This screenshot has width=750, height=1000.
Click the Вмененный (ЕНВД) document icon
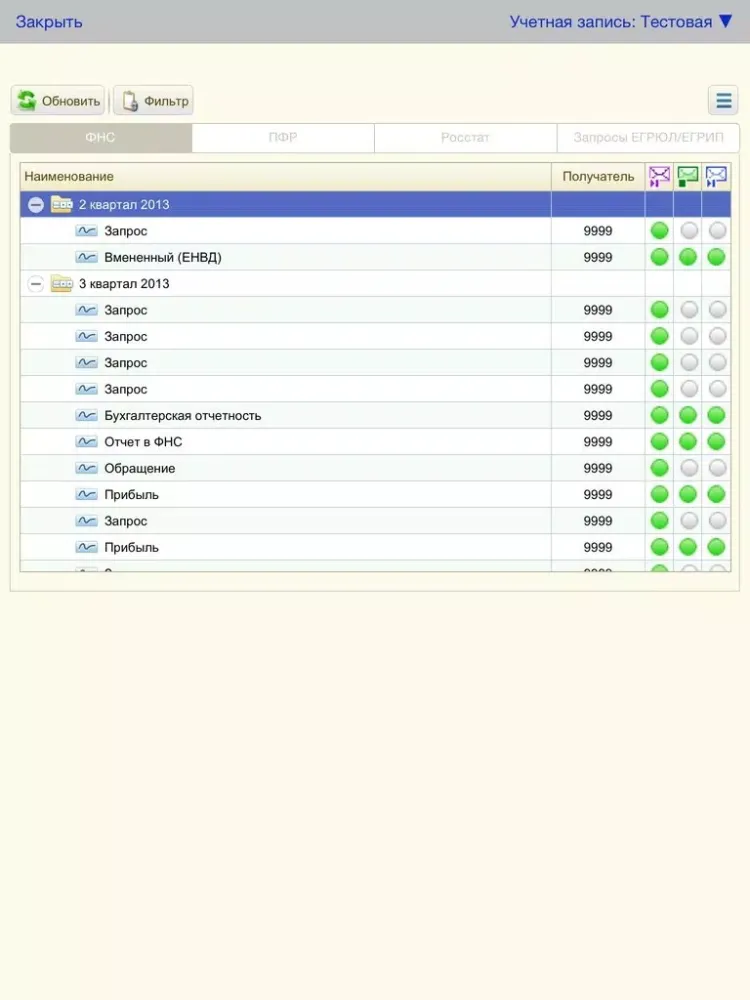pos(86,257)
